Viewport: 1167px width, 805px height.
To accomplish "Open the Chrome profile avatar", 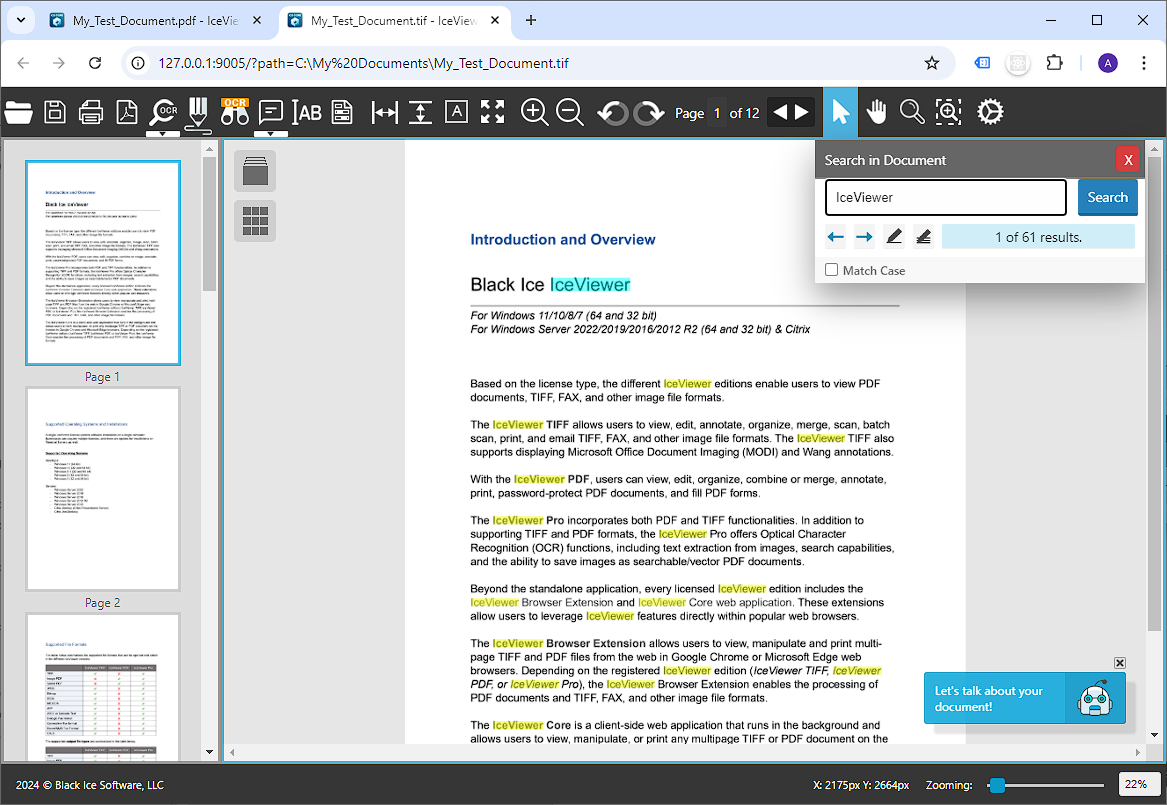I will (x=1107, y=63).
